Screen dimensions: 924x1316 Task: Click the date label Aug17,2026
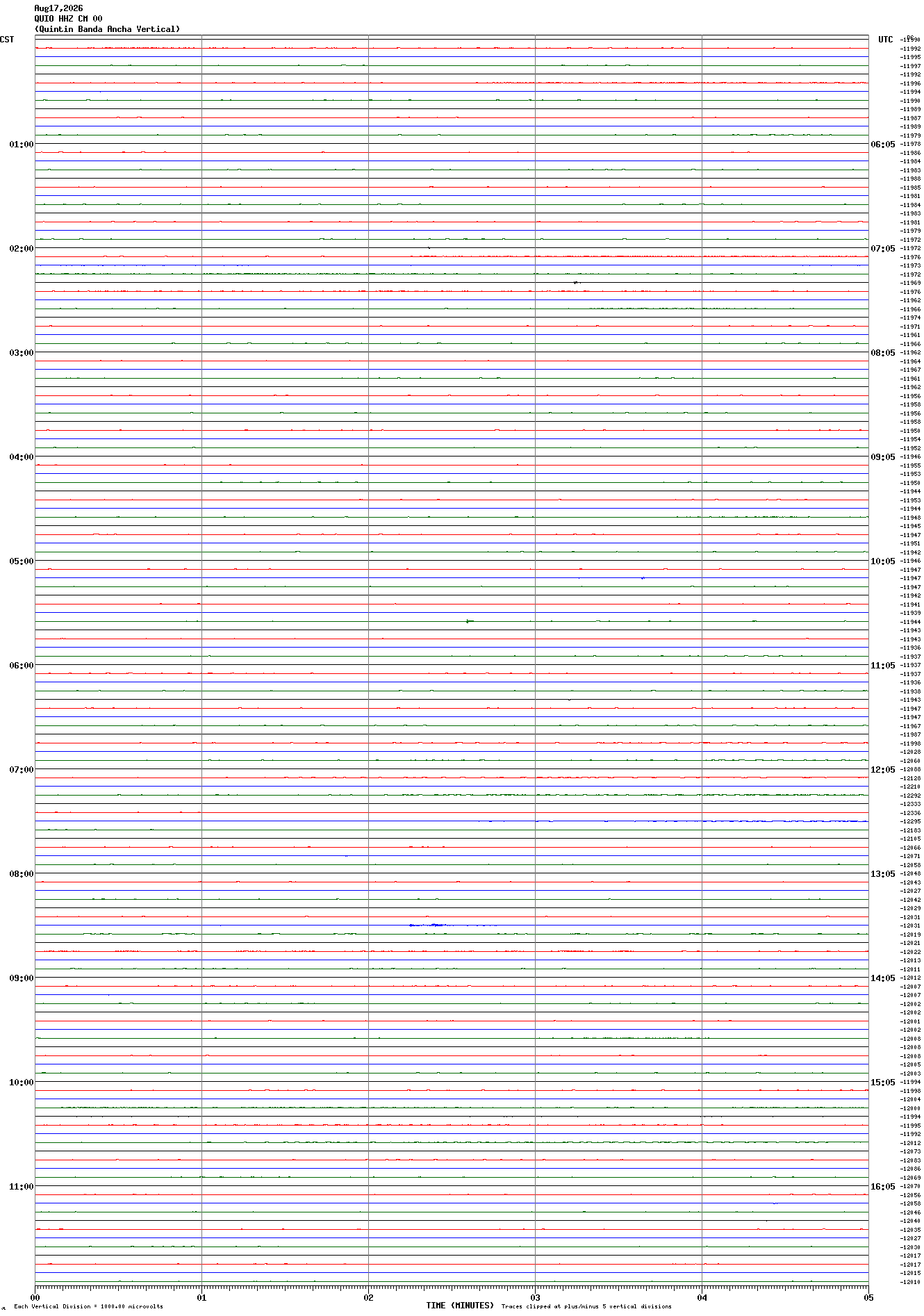click(58, 8)
